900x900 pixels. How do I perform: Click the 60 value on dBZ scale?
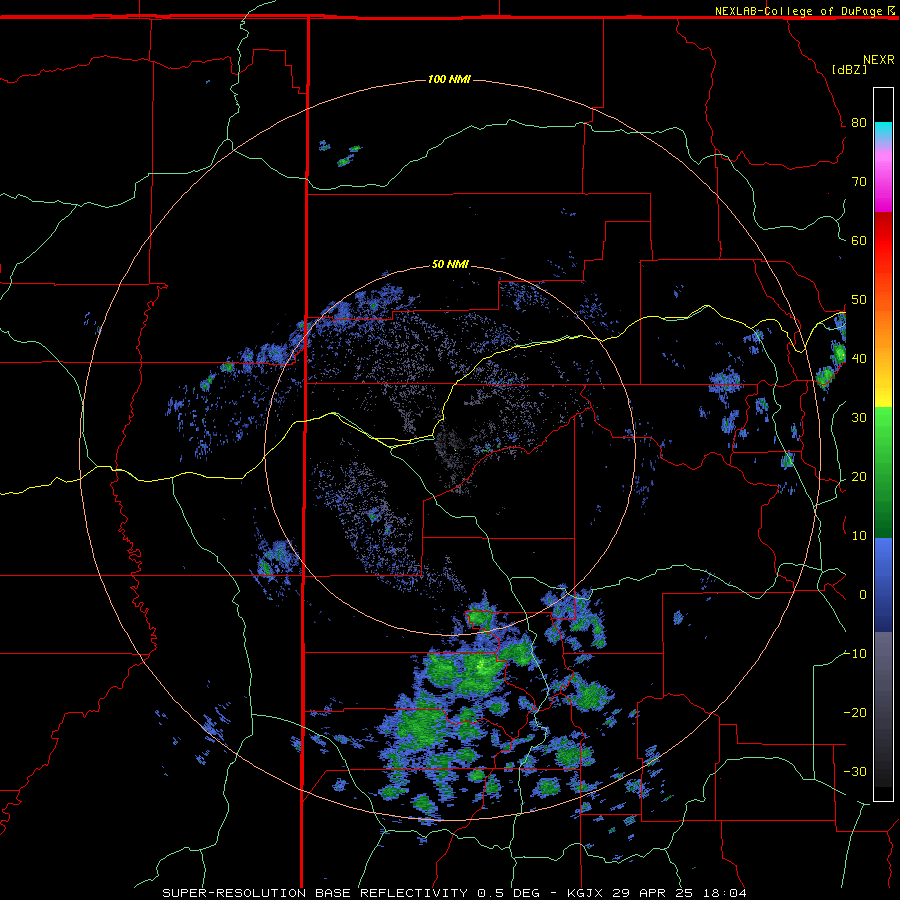pos(859,240)
